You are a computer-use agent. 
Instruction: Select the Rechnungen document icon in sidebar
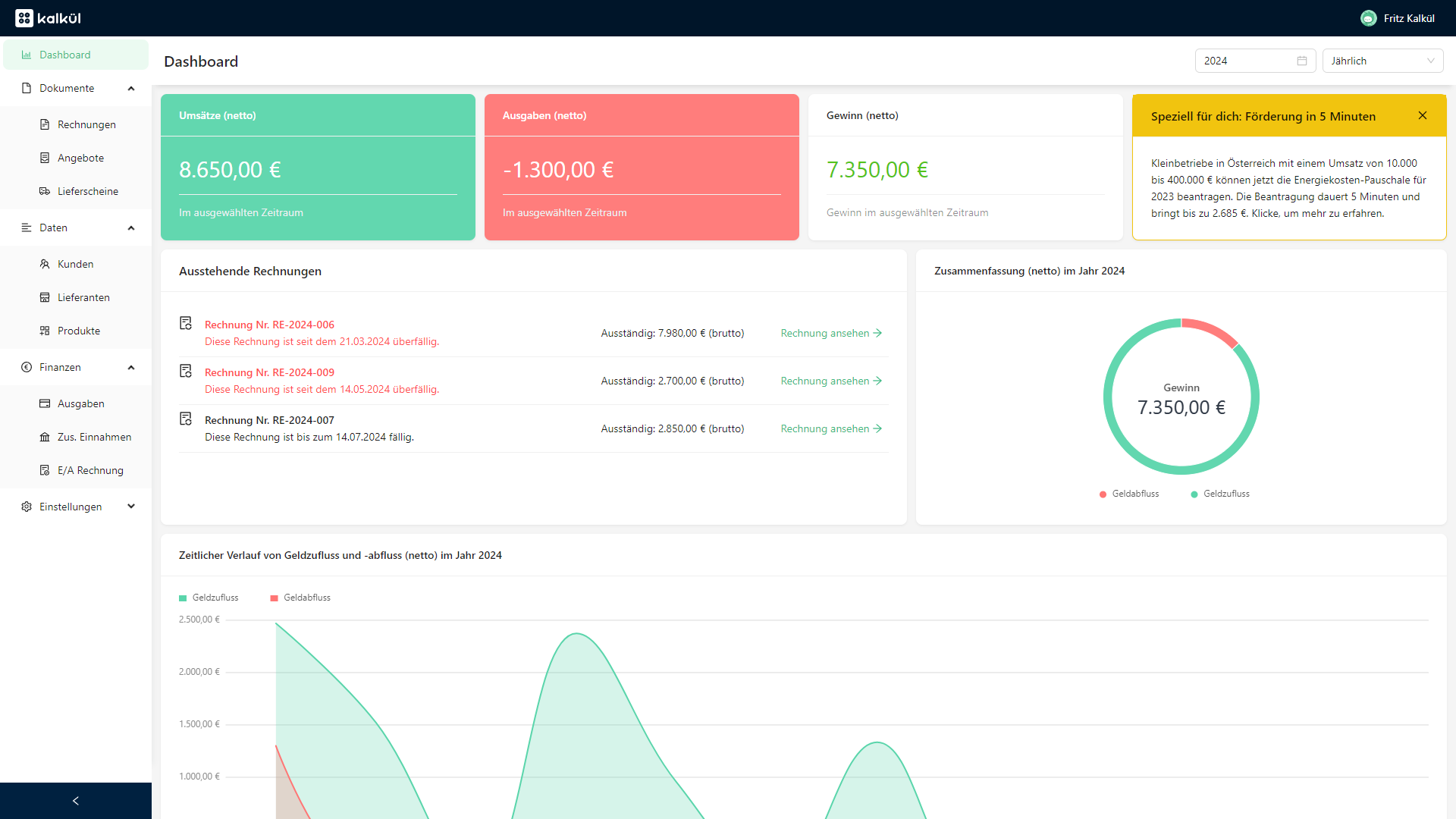[x=45, y=124]
